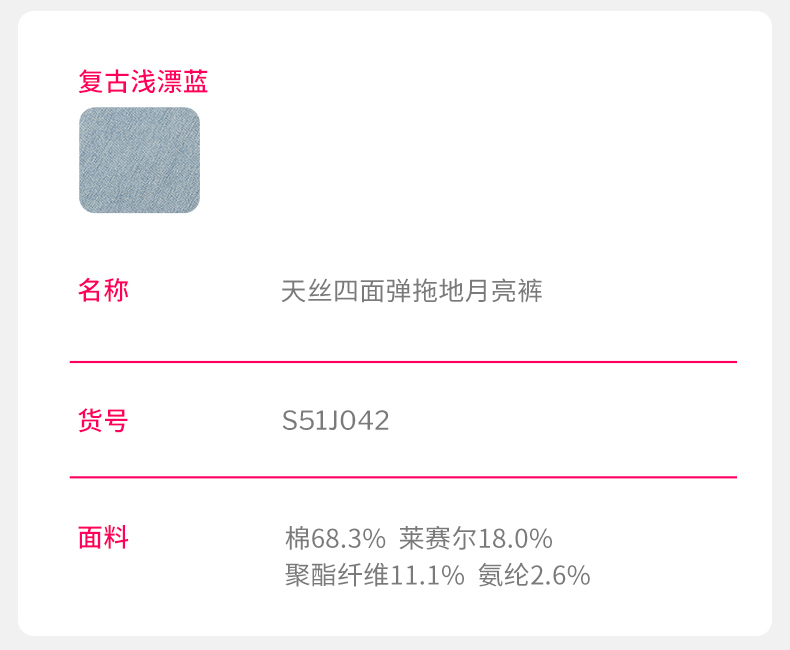Click the 棉 cotton character
The image size is (790, 650).
pyautogui.click(x=298, y=539)
